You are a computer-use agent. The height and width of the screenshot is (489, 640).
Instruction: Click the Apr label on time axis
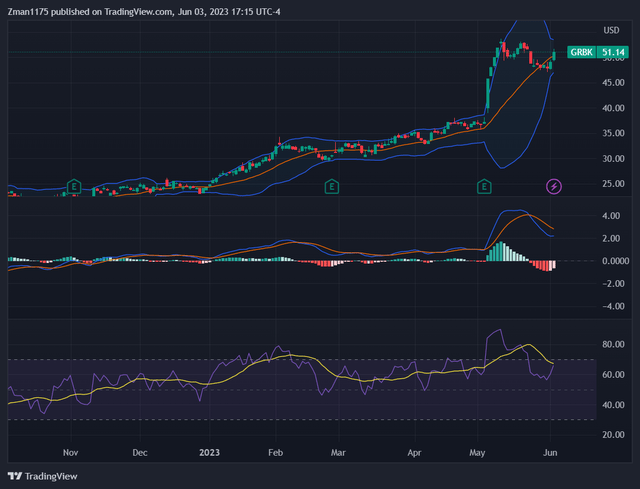pyautogui.click(x=414, y=453)
